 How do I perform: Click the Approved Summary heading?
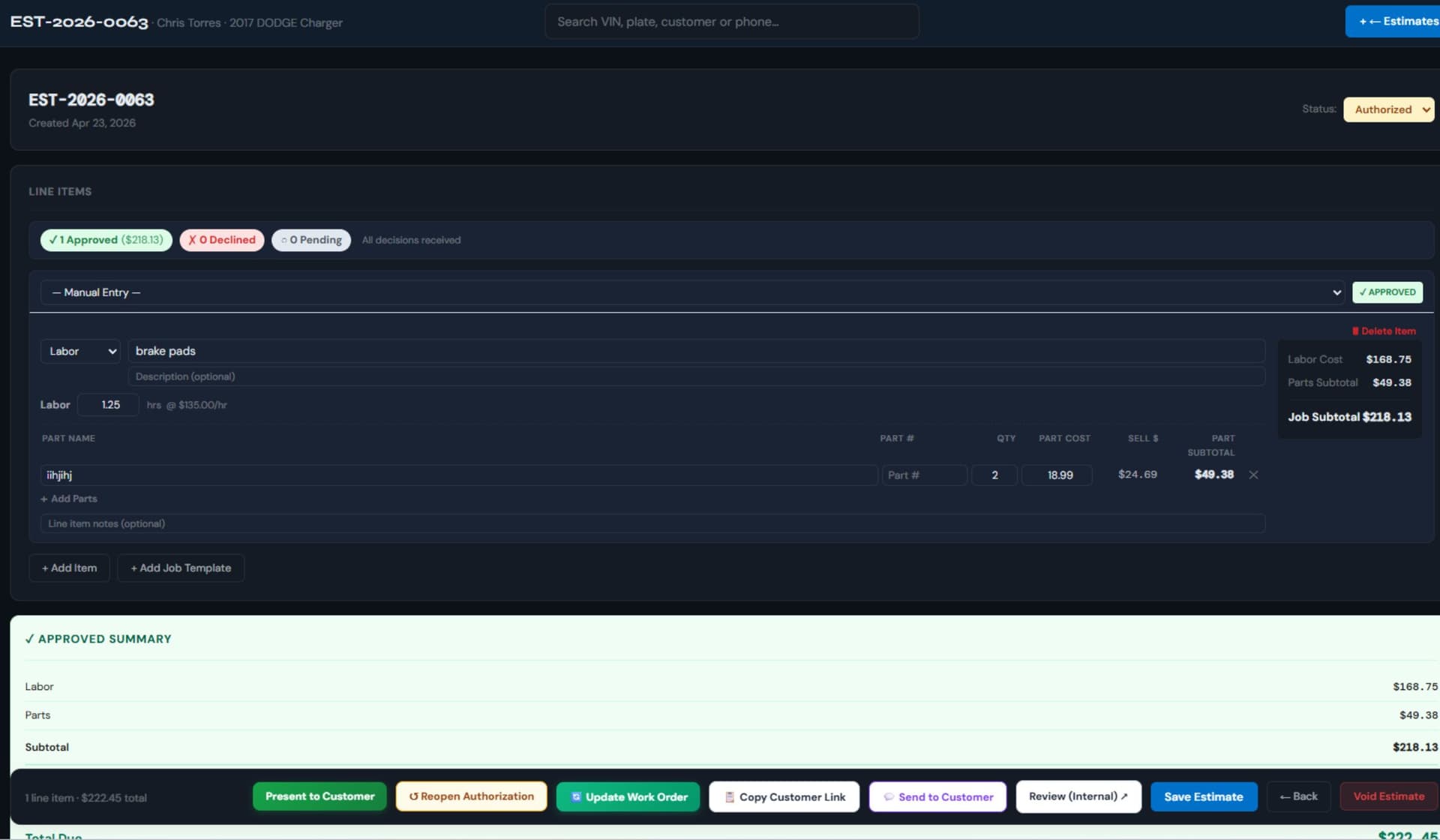point(98,639)
